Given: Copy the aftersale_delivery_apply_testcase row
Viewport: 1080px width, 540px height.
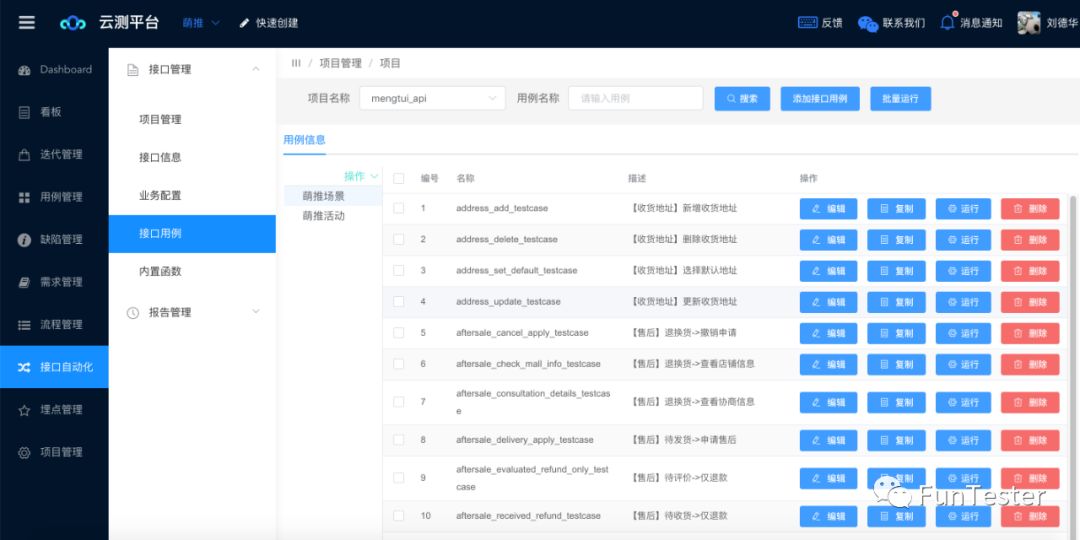Looking at the screenshot, I should point(895,440).
